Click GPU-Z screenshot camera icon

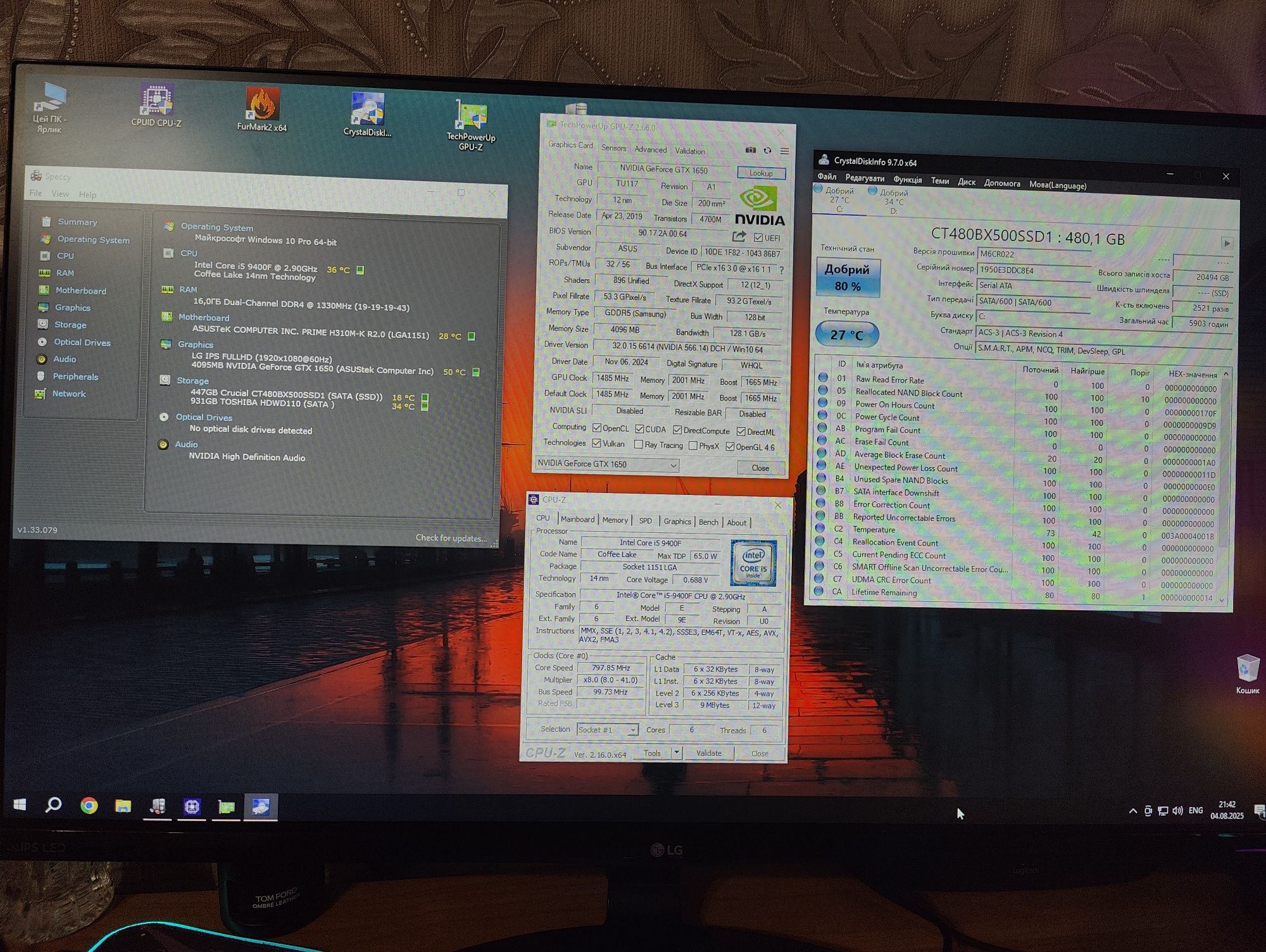(x=750, y=150)
